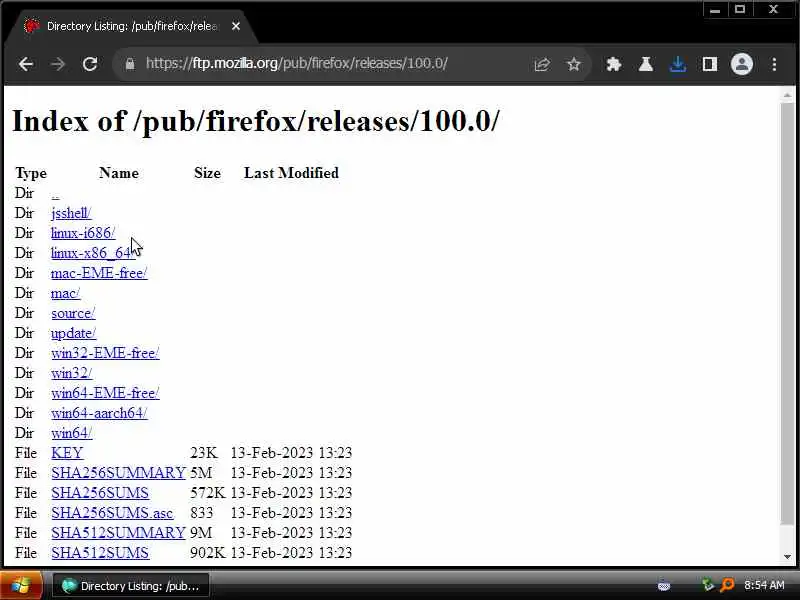Click the page's vertical scrollbar thumb
This screenshot has width=800, height=600.
point(787,312)
